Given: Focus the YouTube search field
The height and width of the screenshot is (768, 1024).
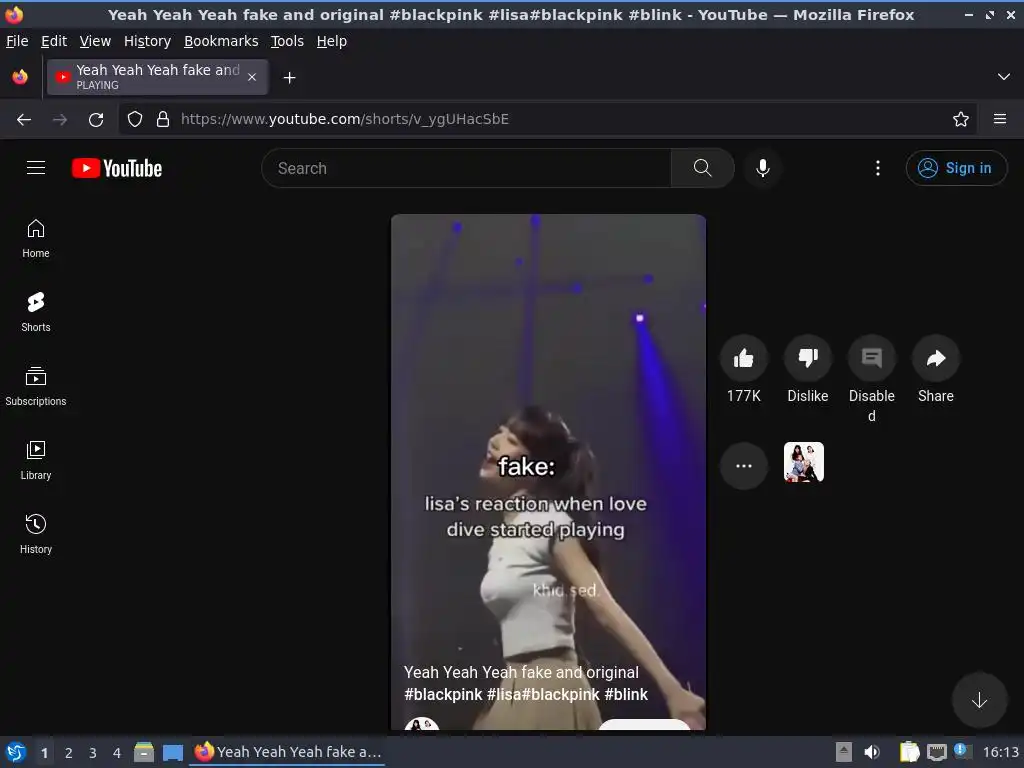Looking at the screenshot, I should (x=466, y=168).
